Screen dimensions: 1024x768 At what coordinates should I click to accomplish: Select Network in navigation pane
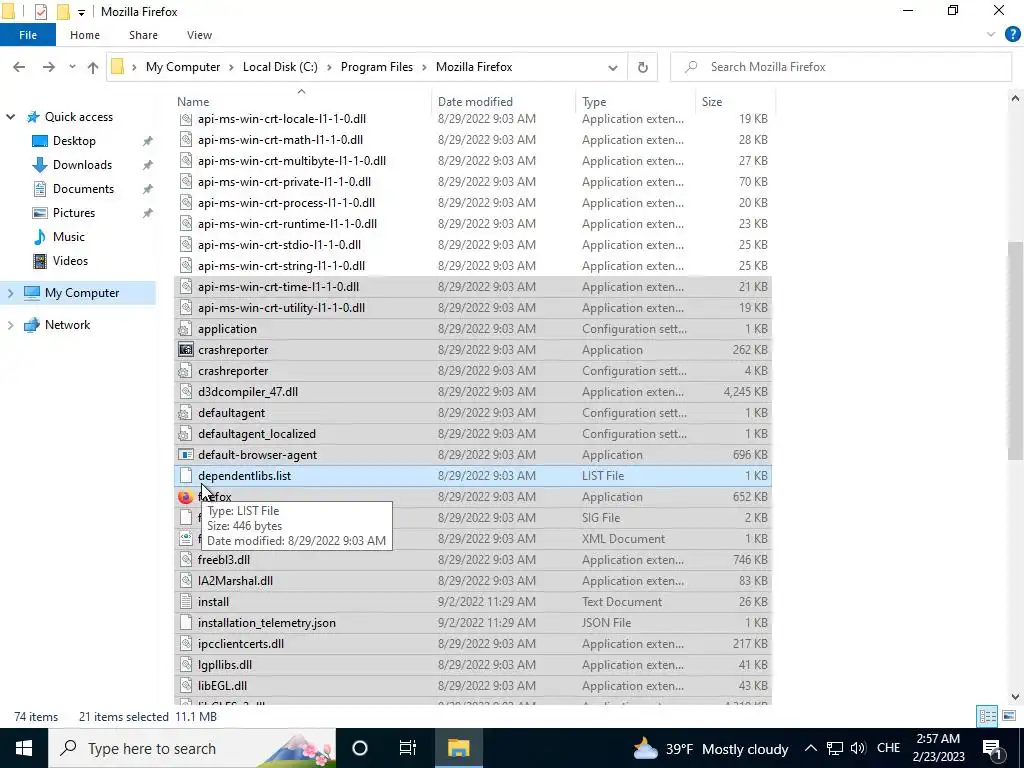67,325
